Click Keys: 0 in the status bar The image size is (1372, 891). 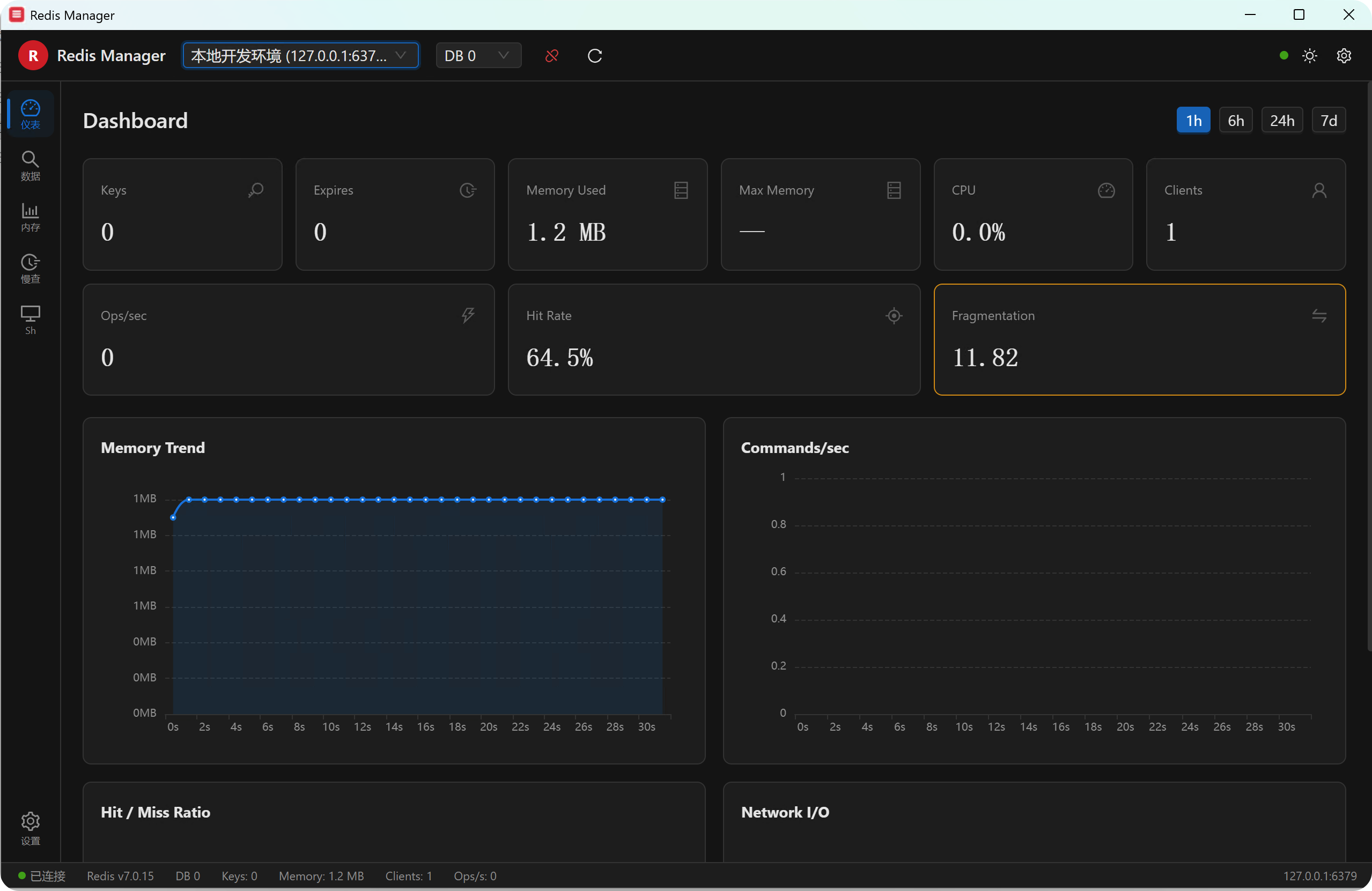pyautogui.click(x=239, y=876)
